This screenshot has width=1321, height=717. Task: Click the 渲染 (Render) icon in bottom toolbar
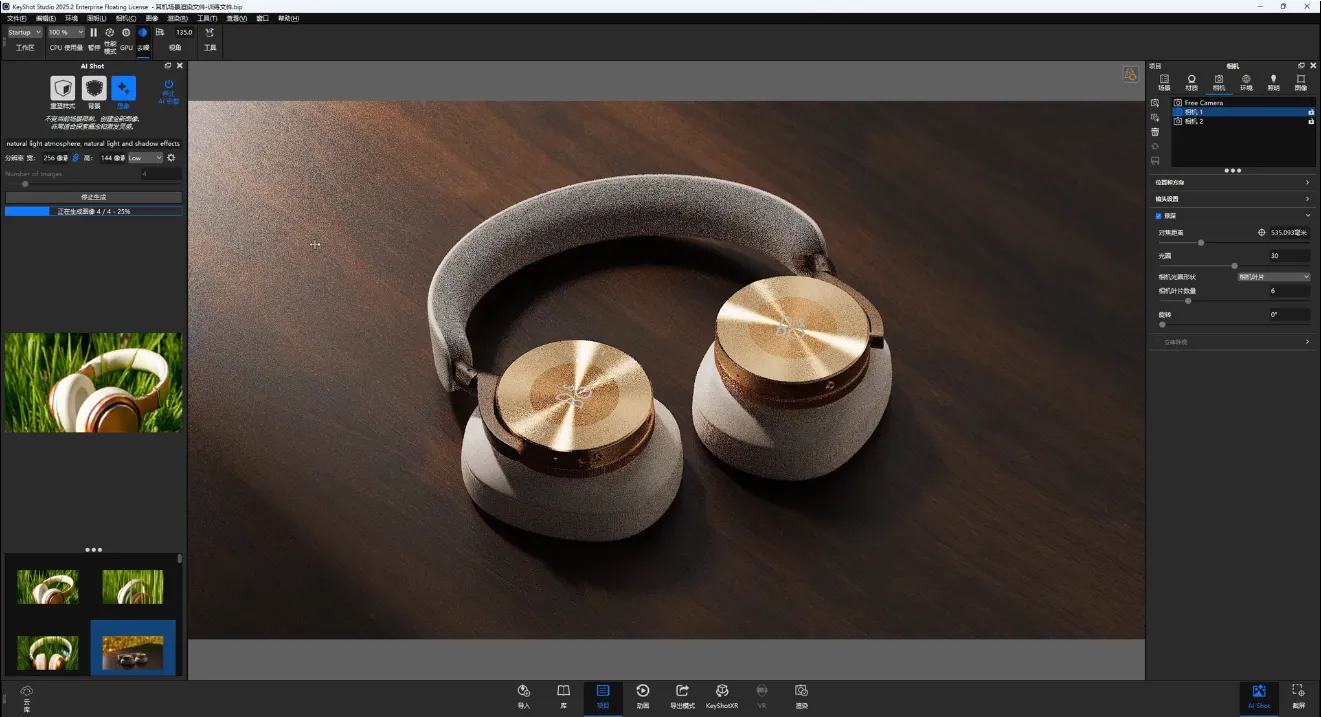(x=801, y=691)
